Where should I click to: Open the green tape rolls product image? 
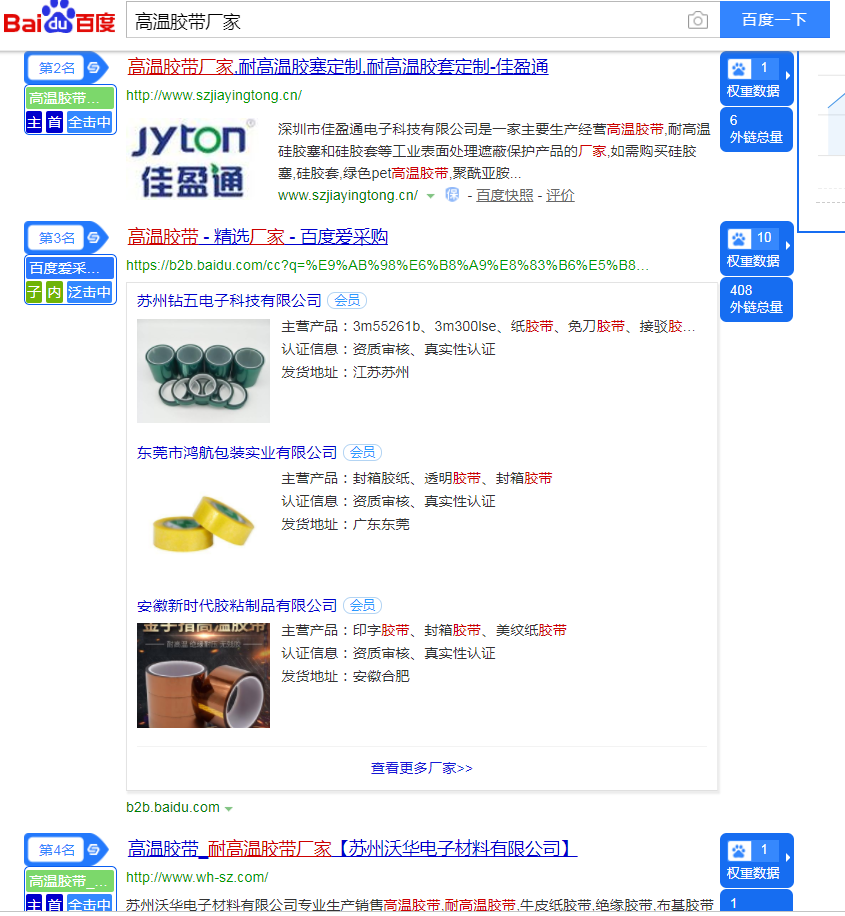coord(203,371)
